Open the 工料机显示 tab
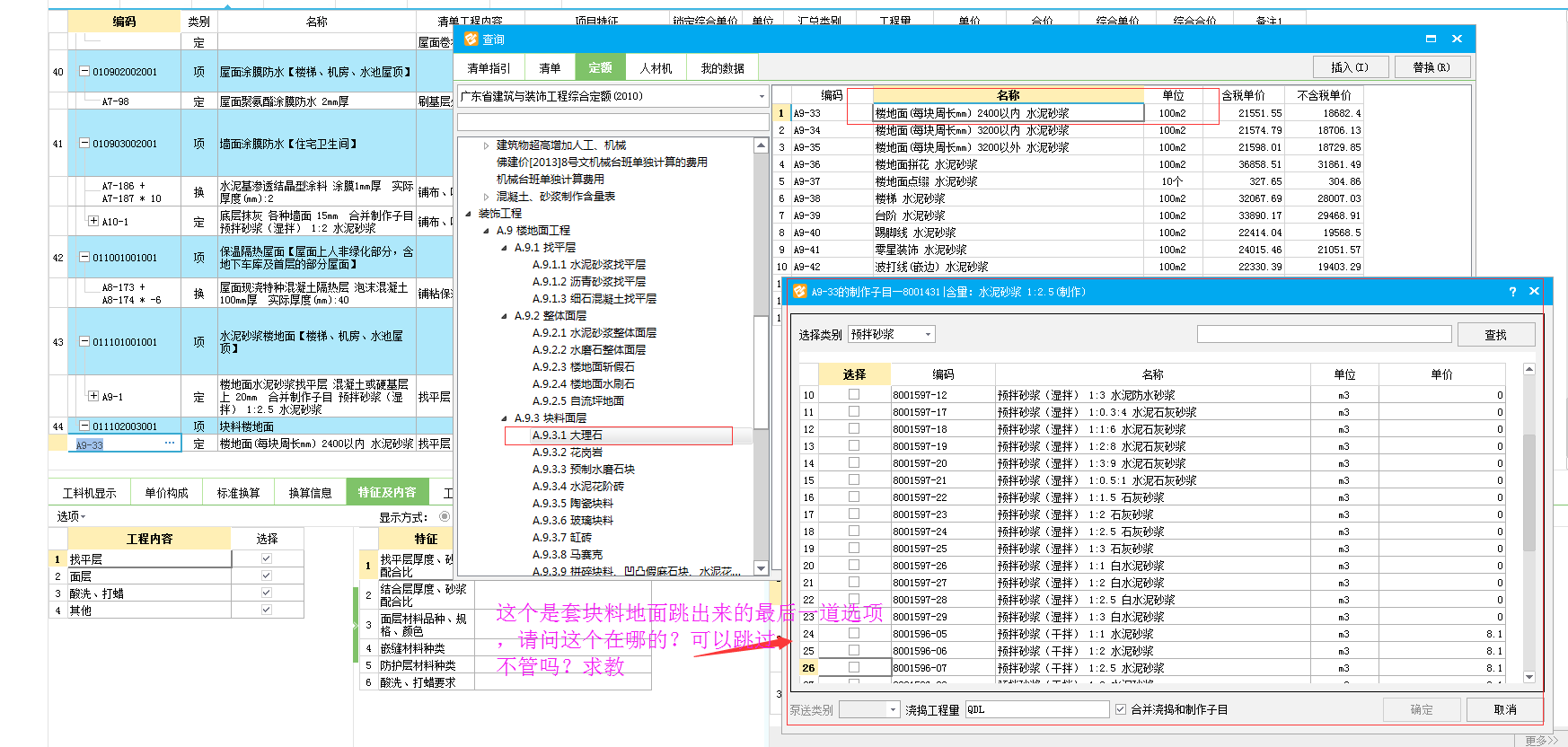Viewport: 1568px width, 747px height. pyautogui.click(x=90, y=493)
